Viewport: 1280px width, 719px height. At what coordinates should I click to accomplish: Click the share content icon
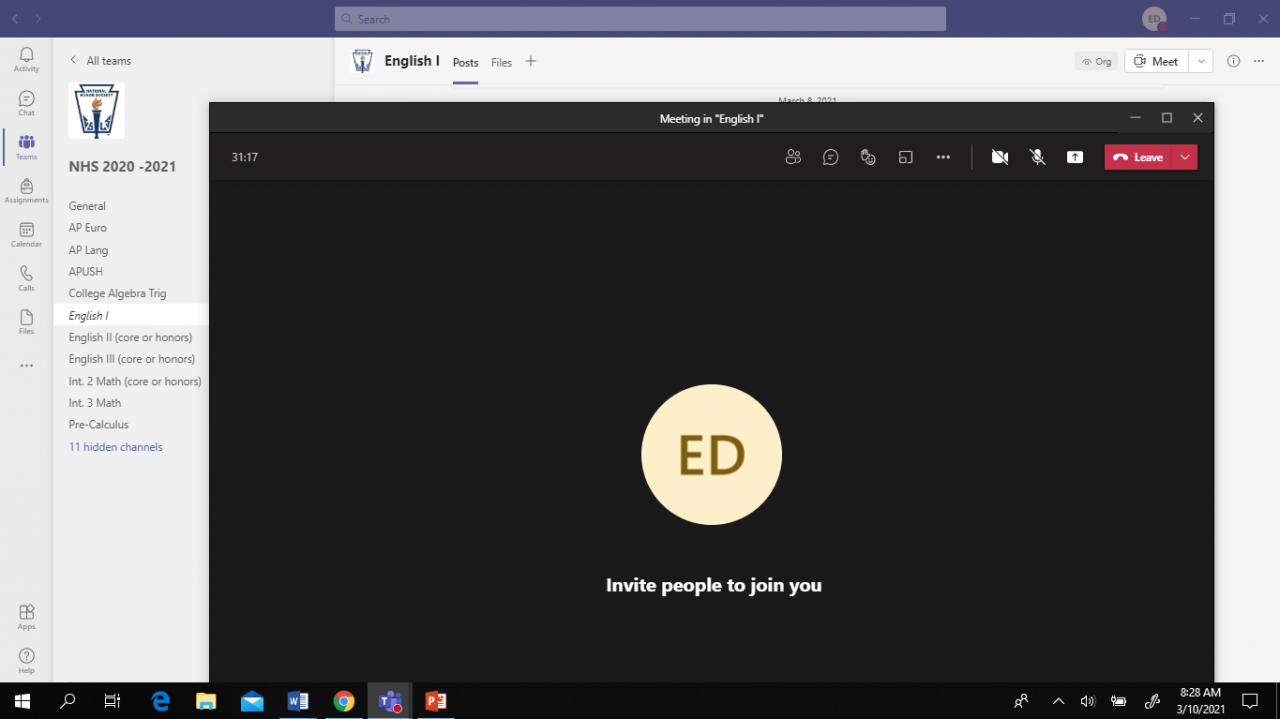tap(1075, 157)
